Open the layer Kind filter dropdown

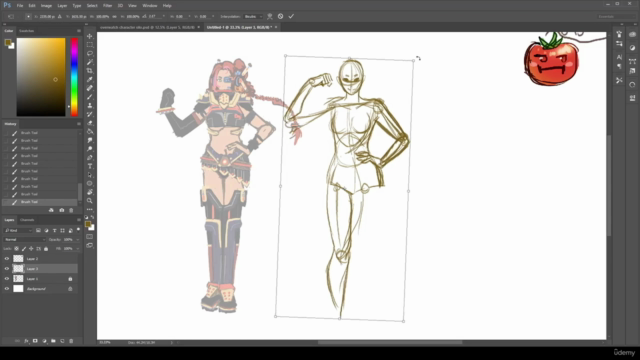click(x=18, y=231)
